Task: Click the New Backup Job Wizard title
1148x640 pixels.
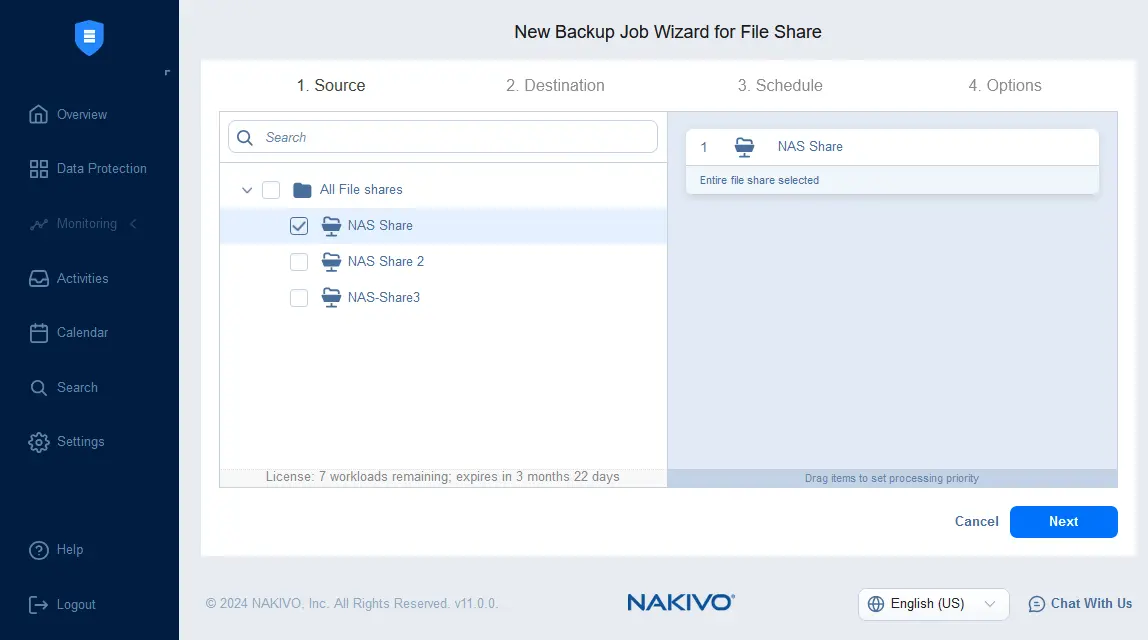Action: coord(668,32)
